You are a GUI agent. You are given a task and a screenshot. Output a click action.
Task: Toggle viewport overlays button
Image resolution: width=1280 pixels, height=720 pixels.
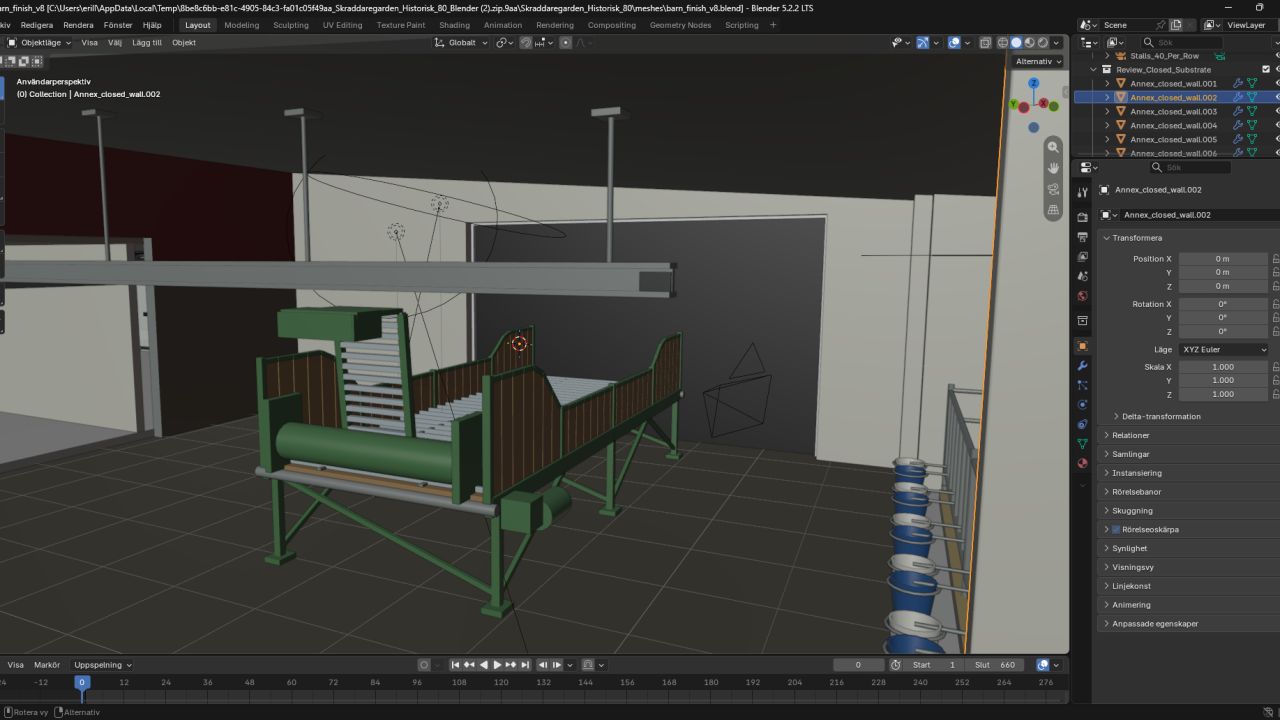(954, 43)
